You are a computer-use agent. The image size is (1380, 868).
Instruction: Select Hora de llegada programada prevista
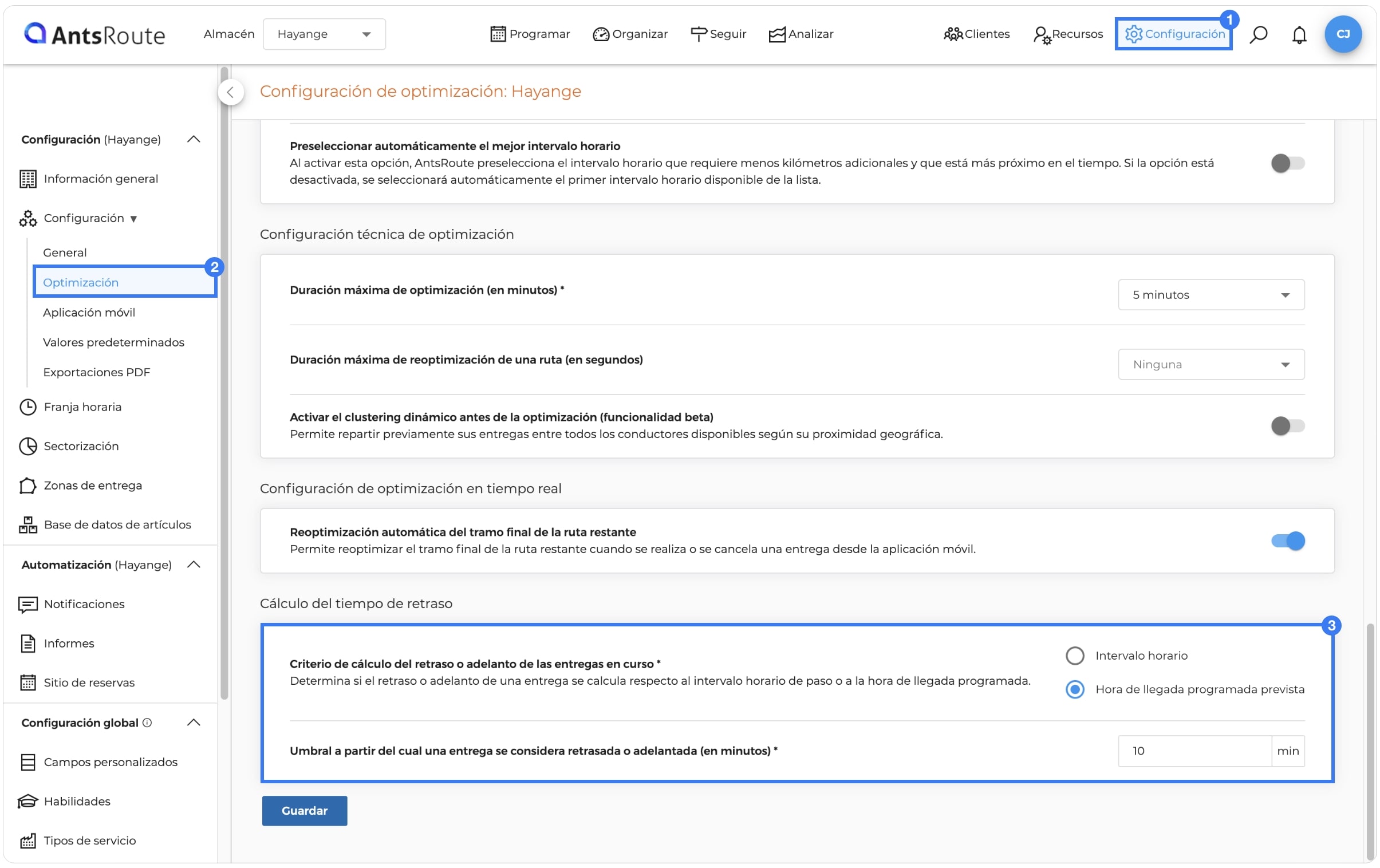(x=1075, y=689)
